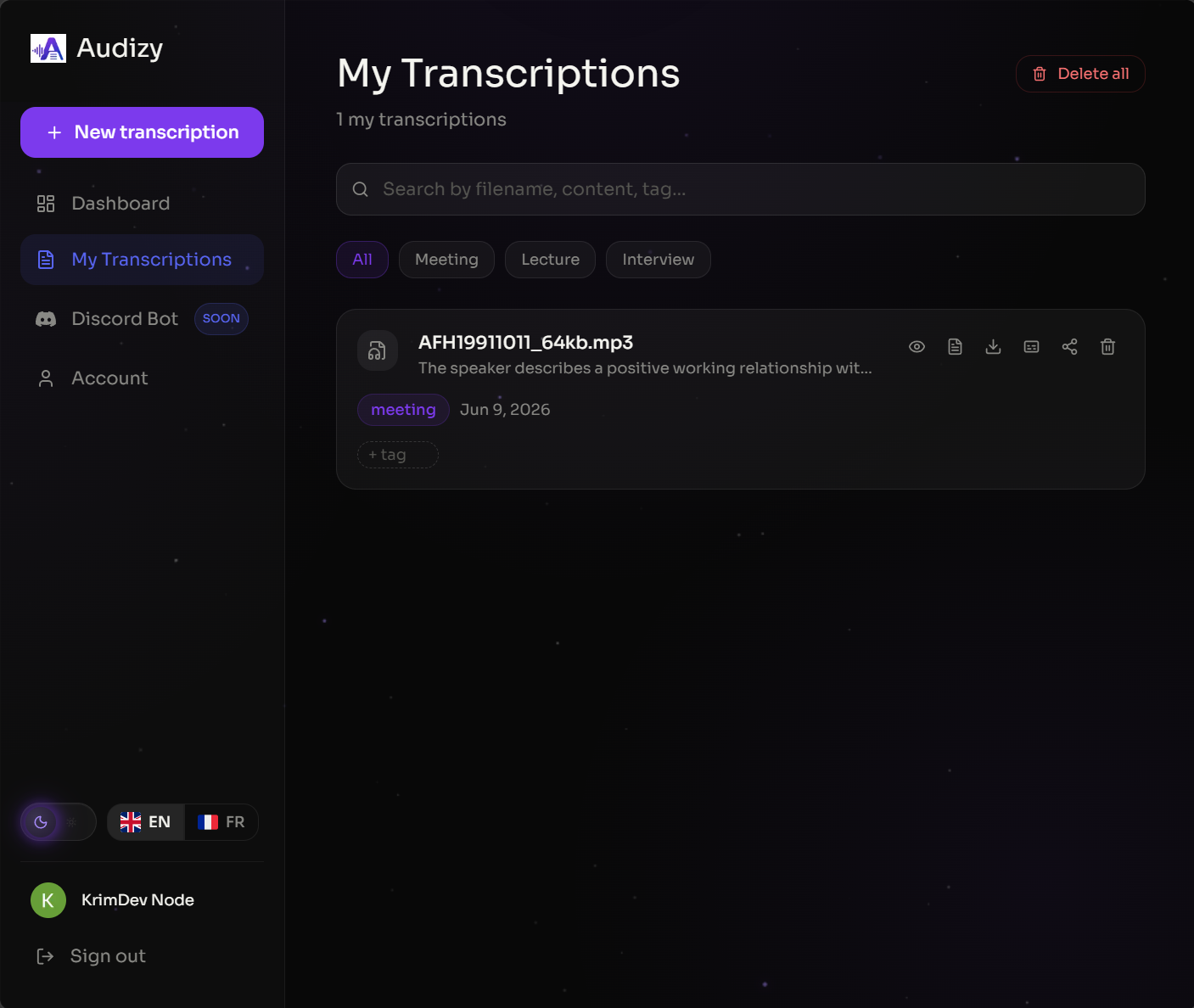
Task: Filter by Interview category
Action: pyautogui.click(x=659, y=260)
